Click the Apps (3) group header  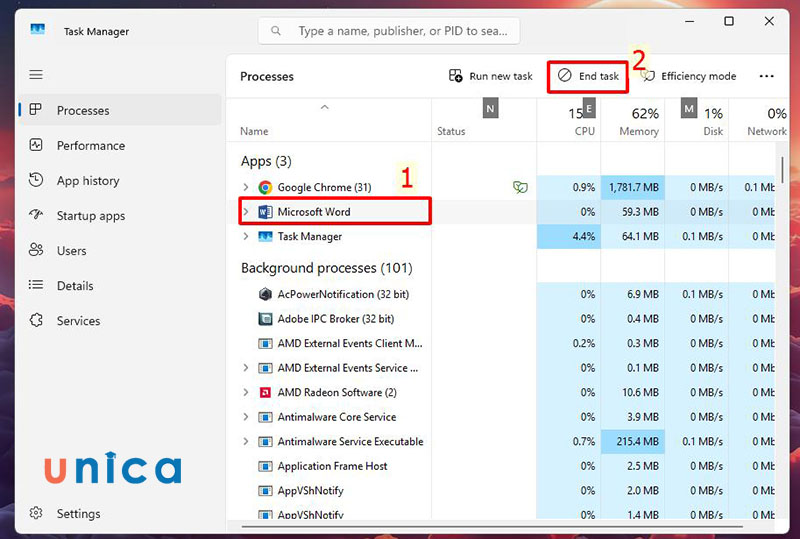coord(266,161)
